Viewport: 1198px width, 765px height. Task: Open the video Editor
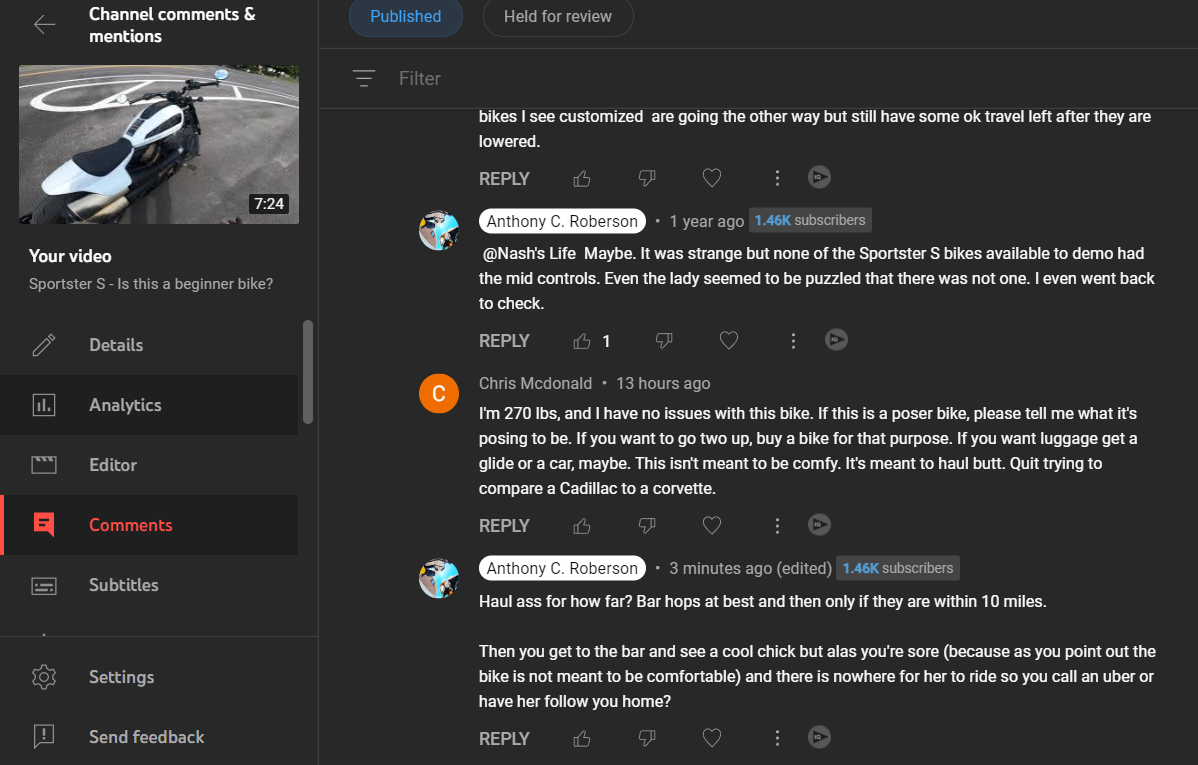113,465
